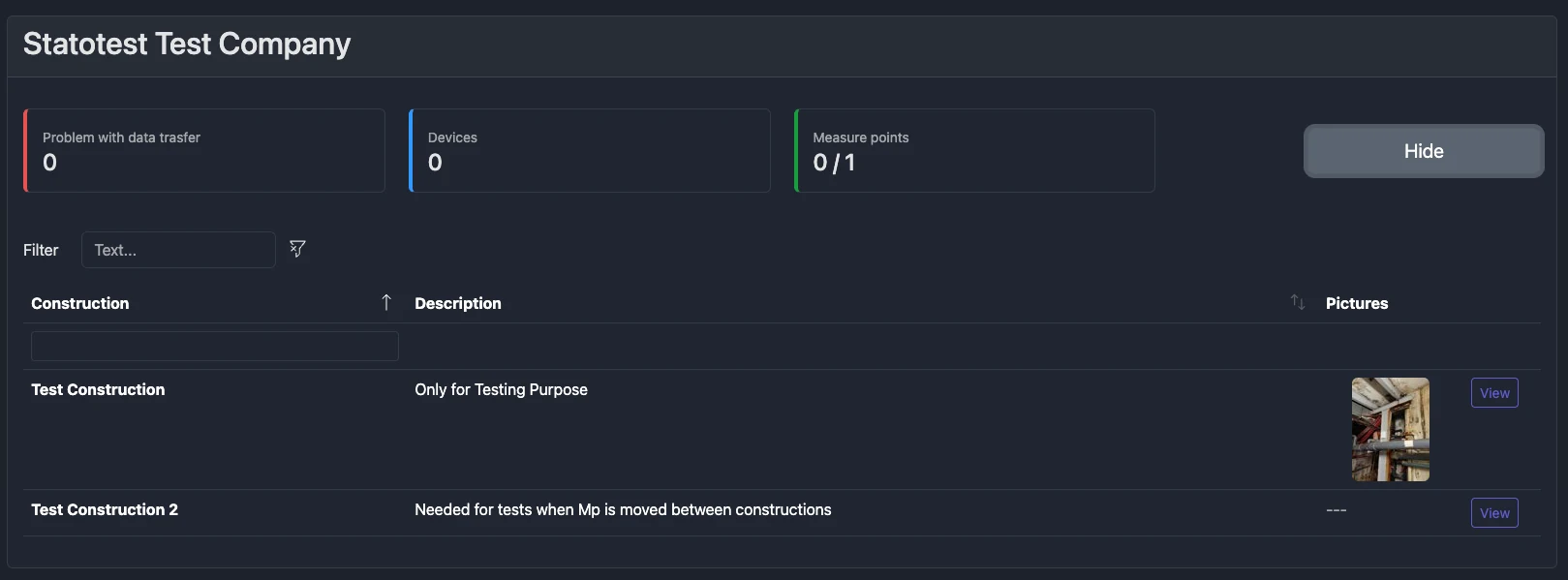The height and width of the screenshot is (580, 1568).
Task: View details of Test Construction 2
Action: pyautogui.click(x=1493, y=512)
